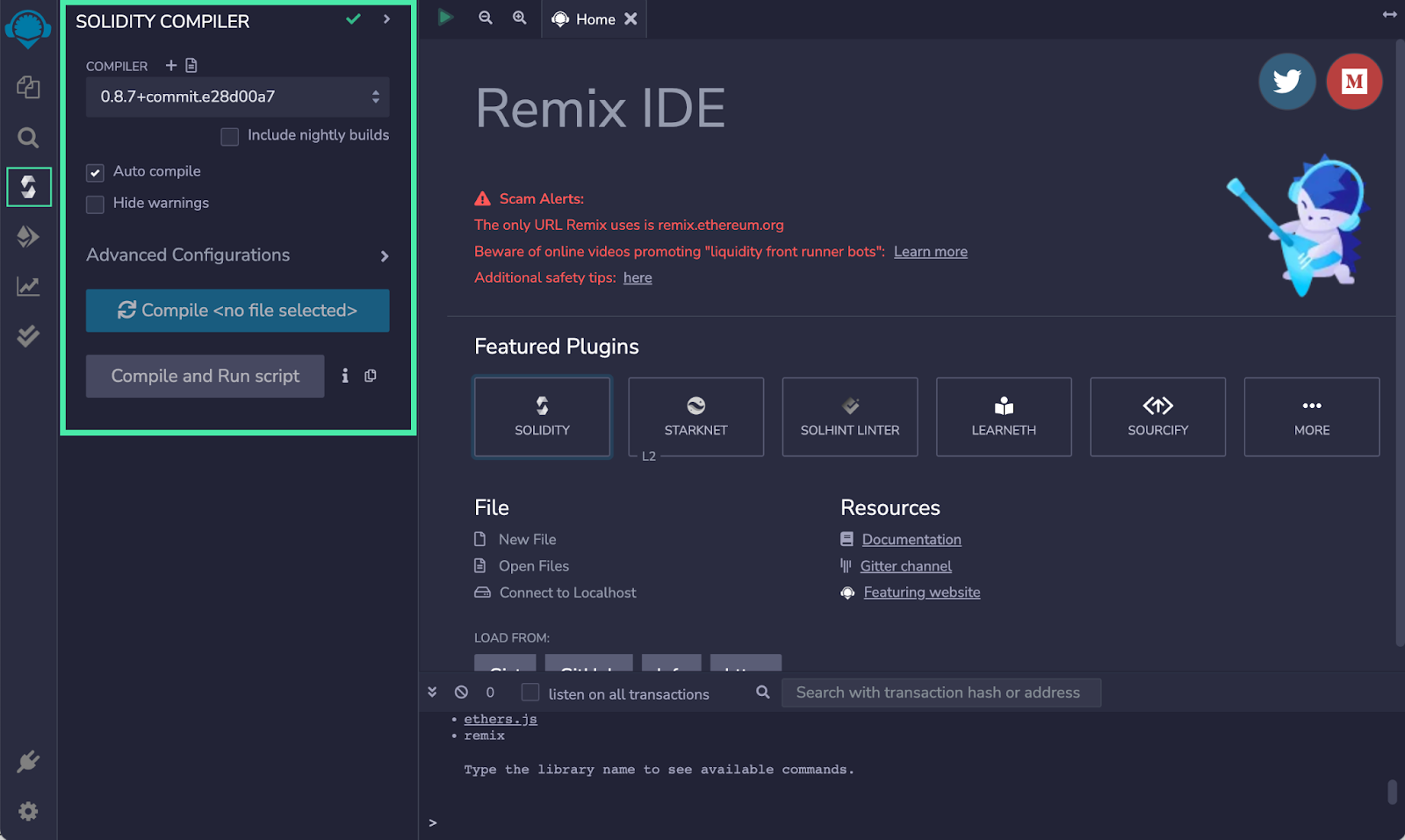Check the Hide warnings option
1405x840 pixels.
(x=95, y=204)
